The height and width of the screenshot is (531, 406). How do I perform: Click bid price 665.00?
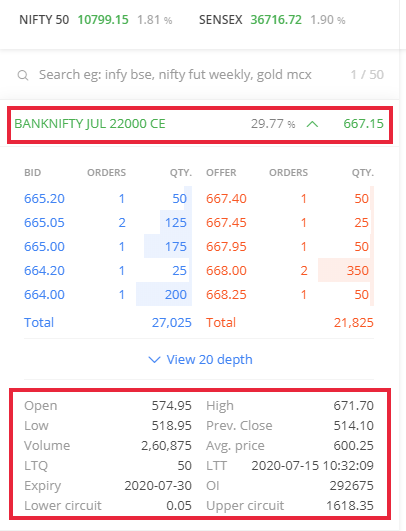44,247
